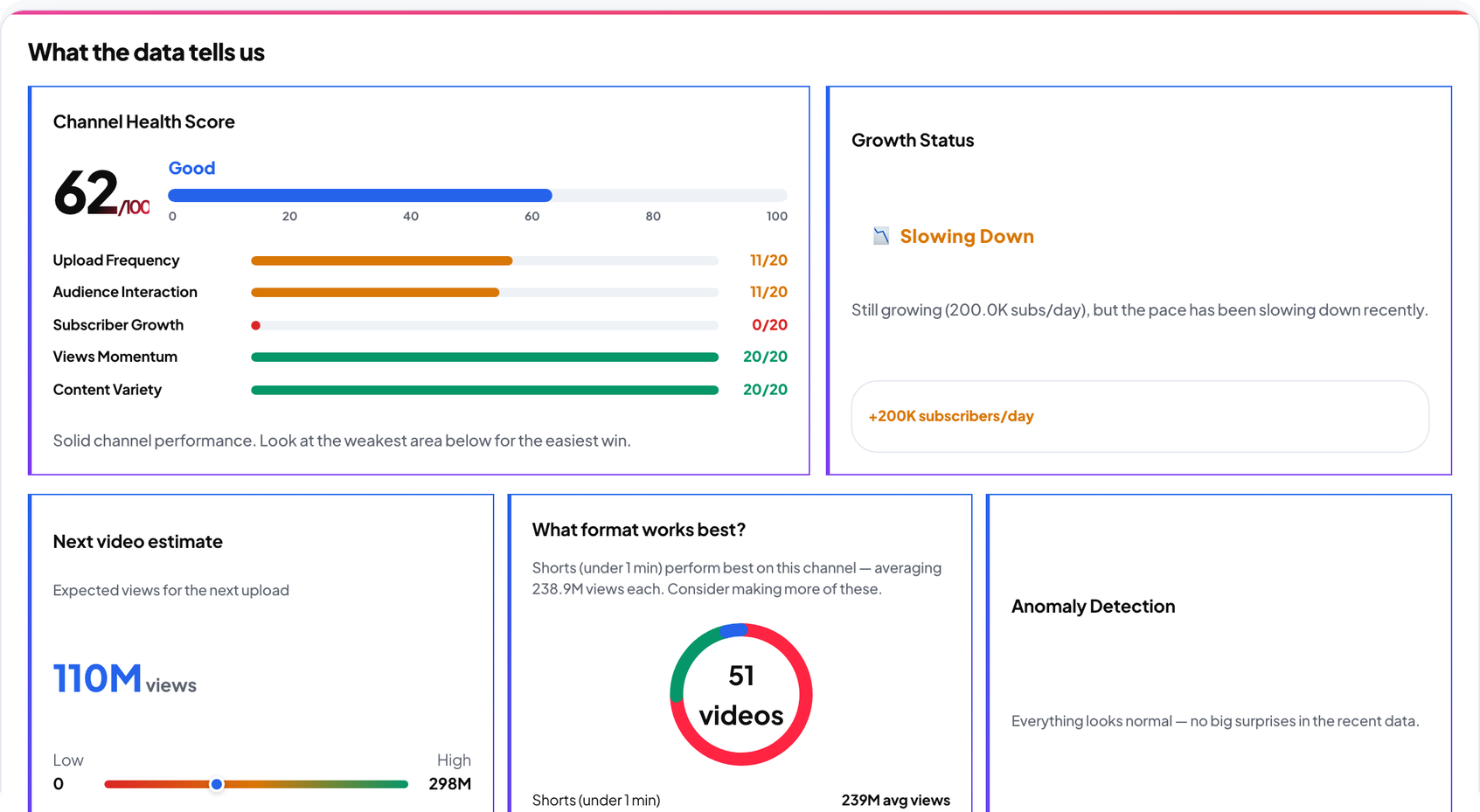Click the 60 tick on health scale
The width and height of the screenshot is (1480, 812).
pyautogui.click(x=532, y=217)
